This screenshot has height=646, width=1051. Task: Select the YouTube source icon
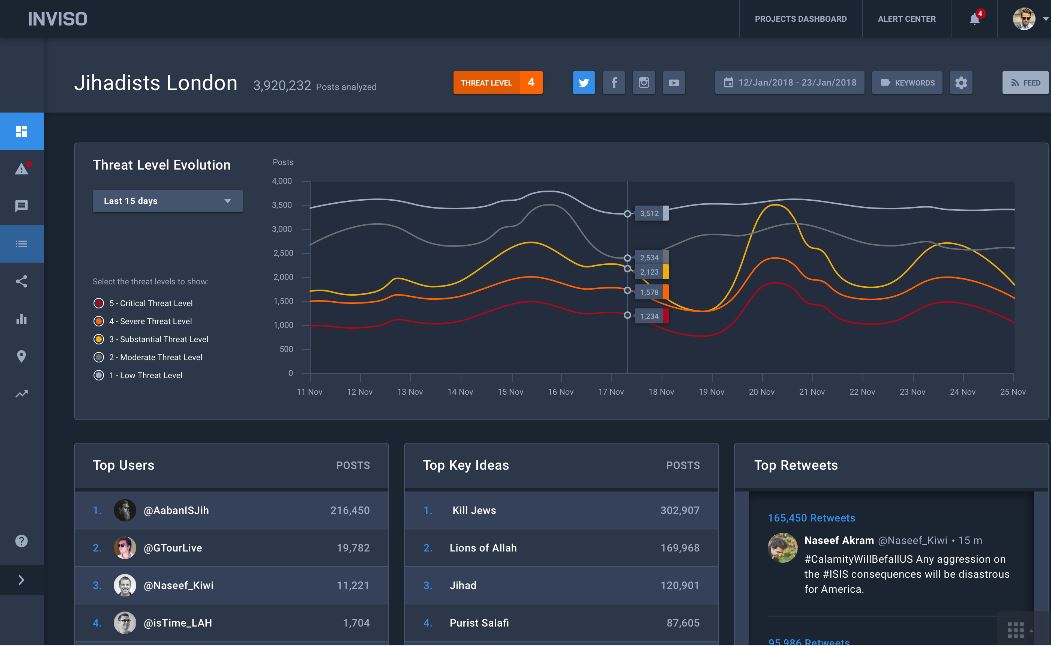[674, 83]
